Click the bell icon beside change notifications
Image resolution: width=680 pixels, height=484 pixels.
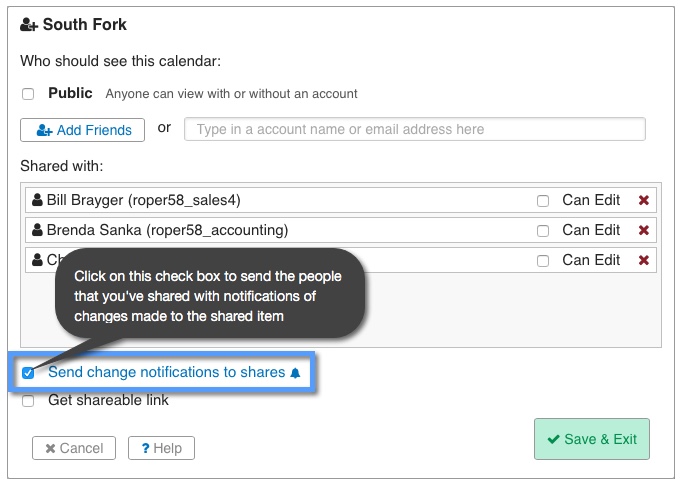295,373
